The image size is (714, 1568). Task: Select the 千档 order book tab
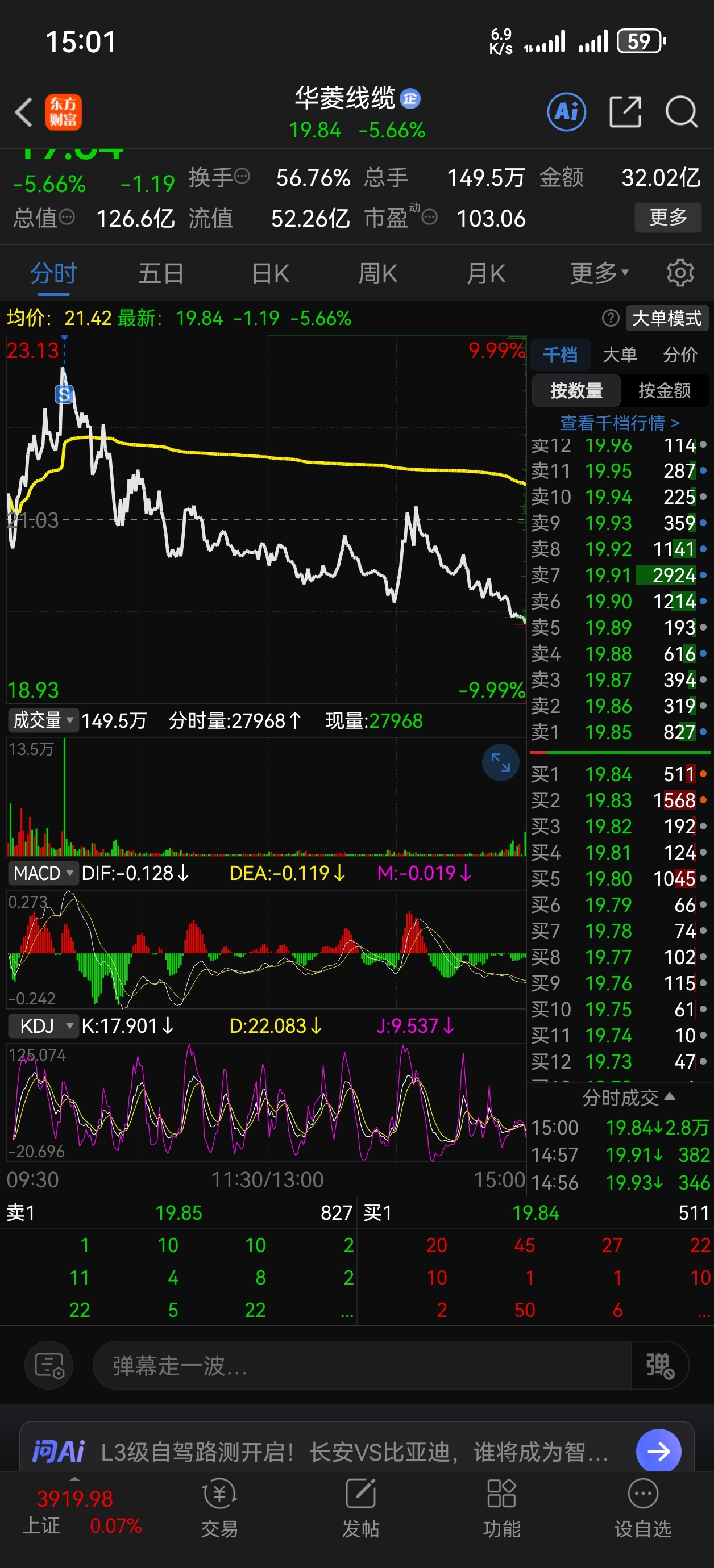coord(560,355)
